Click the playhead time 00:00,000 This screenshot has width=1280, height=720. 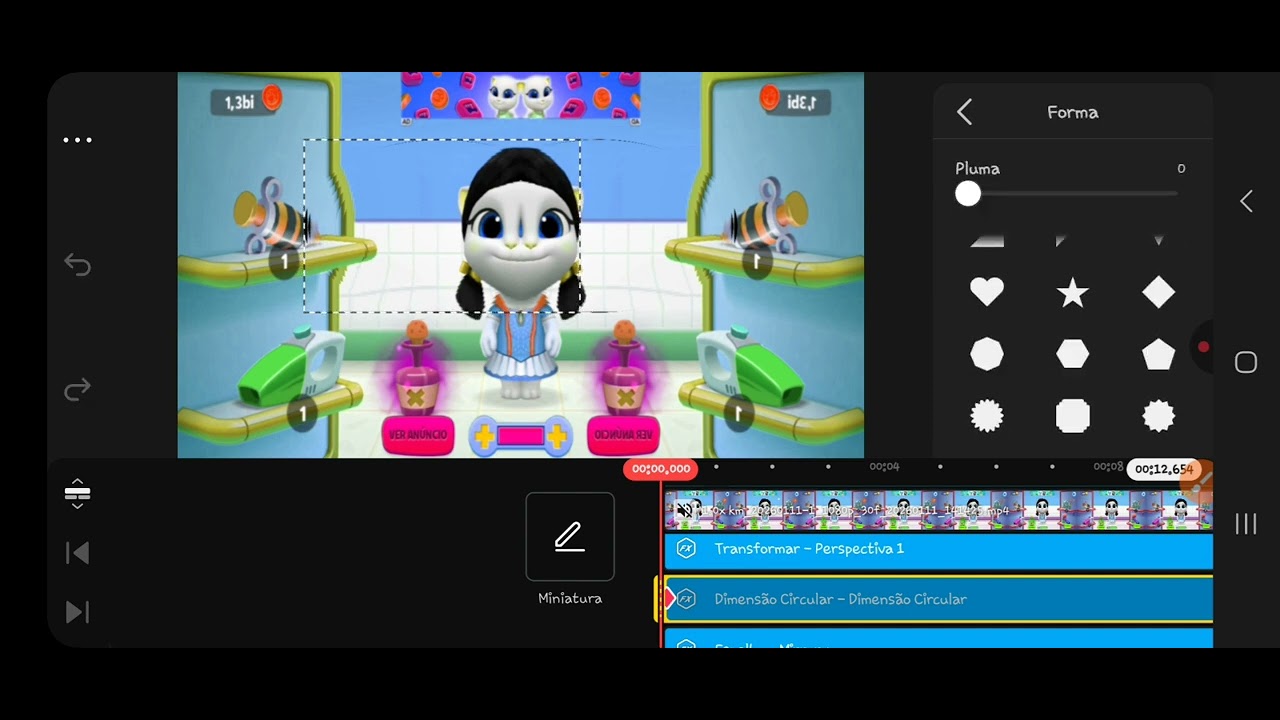point(661,469)
